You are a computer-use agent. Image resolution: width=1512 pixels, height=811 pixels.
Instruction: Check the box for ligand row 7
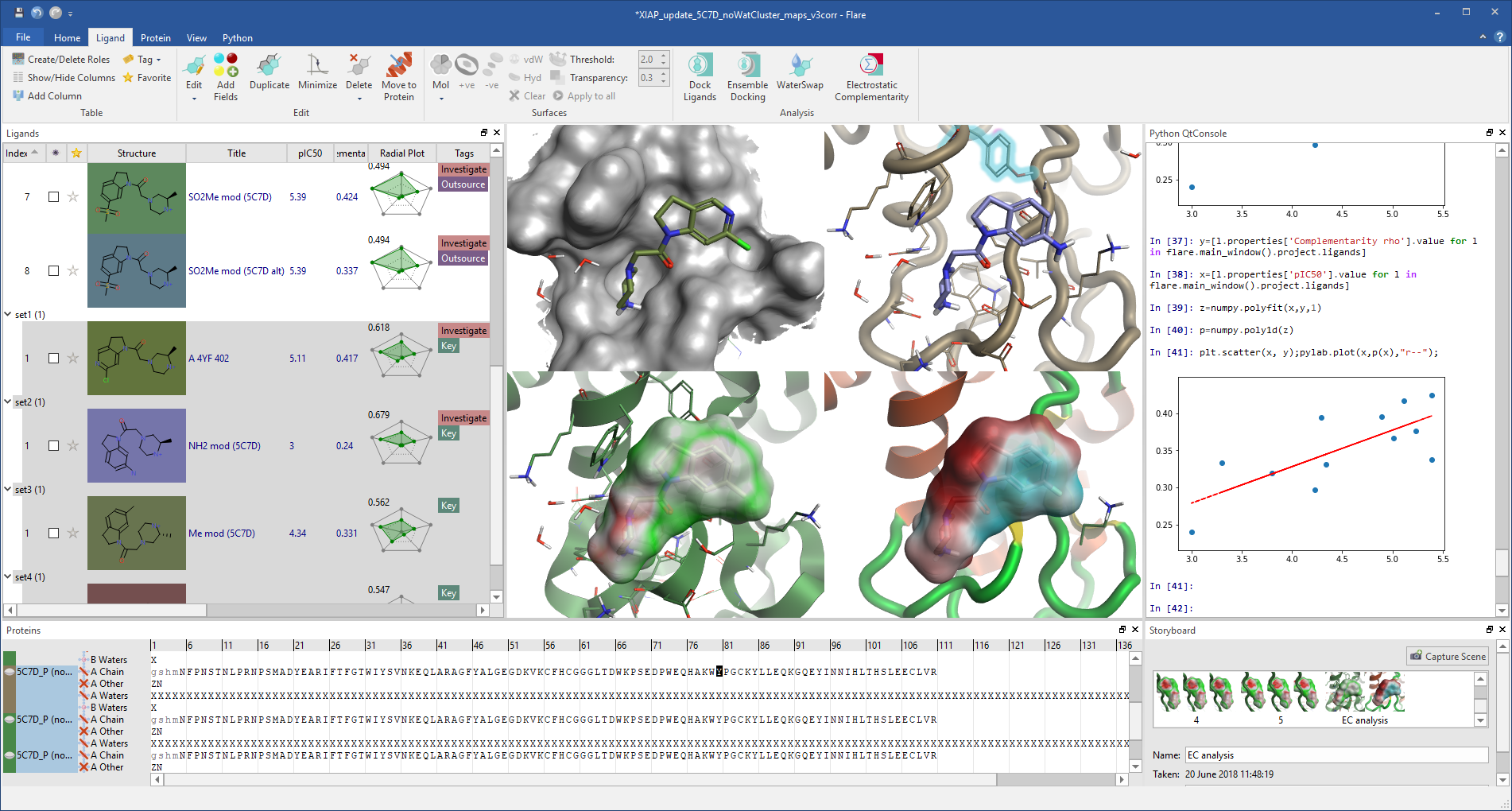(54, 197)
